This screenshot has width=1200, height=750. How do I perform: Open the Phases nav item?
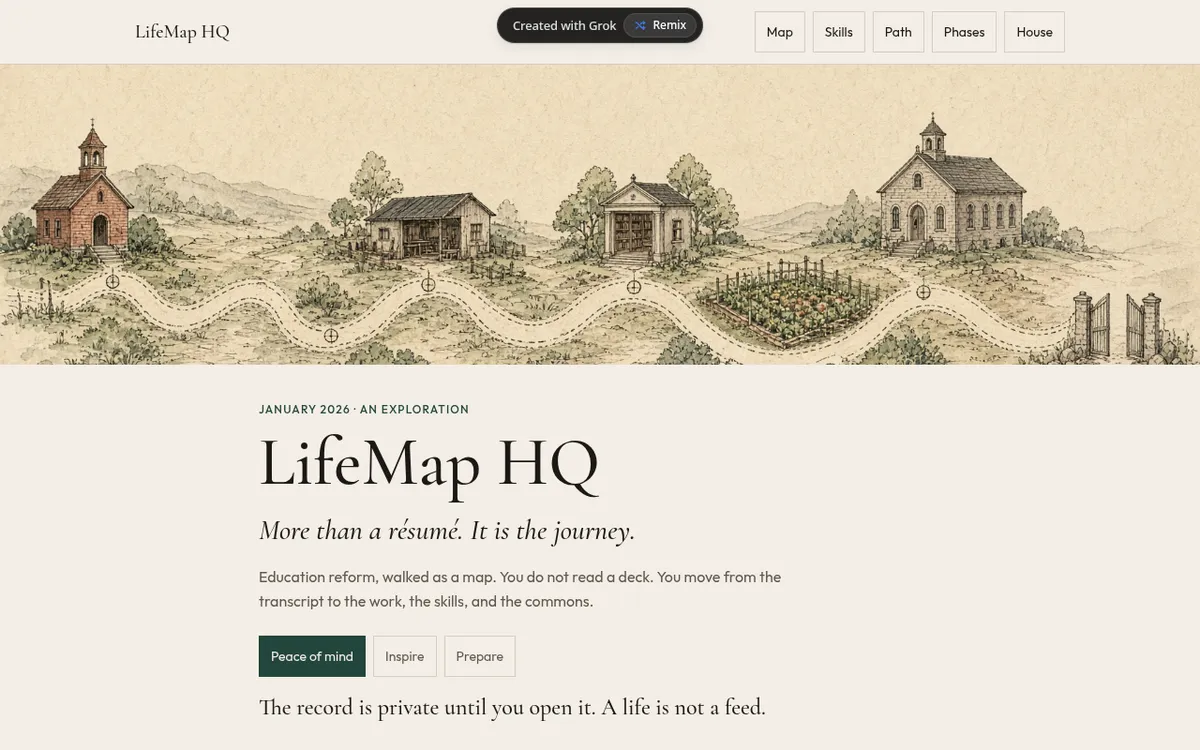pyautogui.click(x=964, y=32)
